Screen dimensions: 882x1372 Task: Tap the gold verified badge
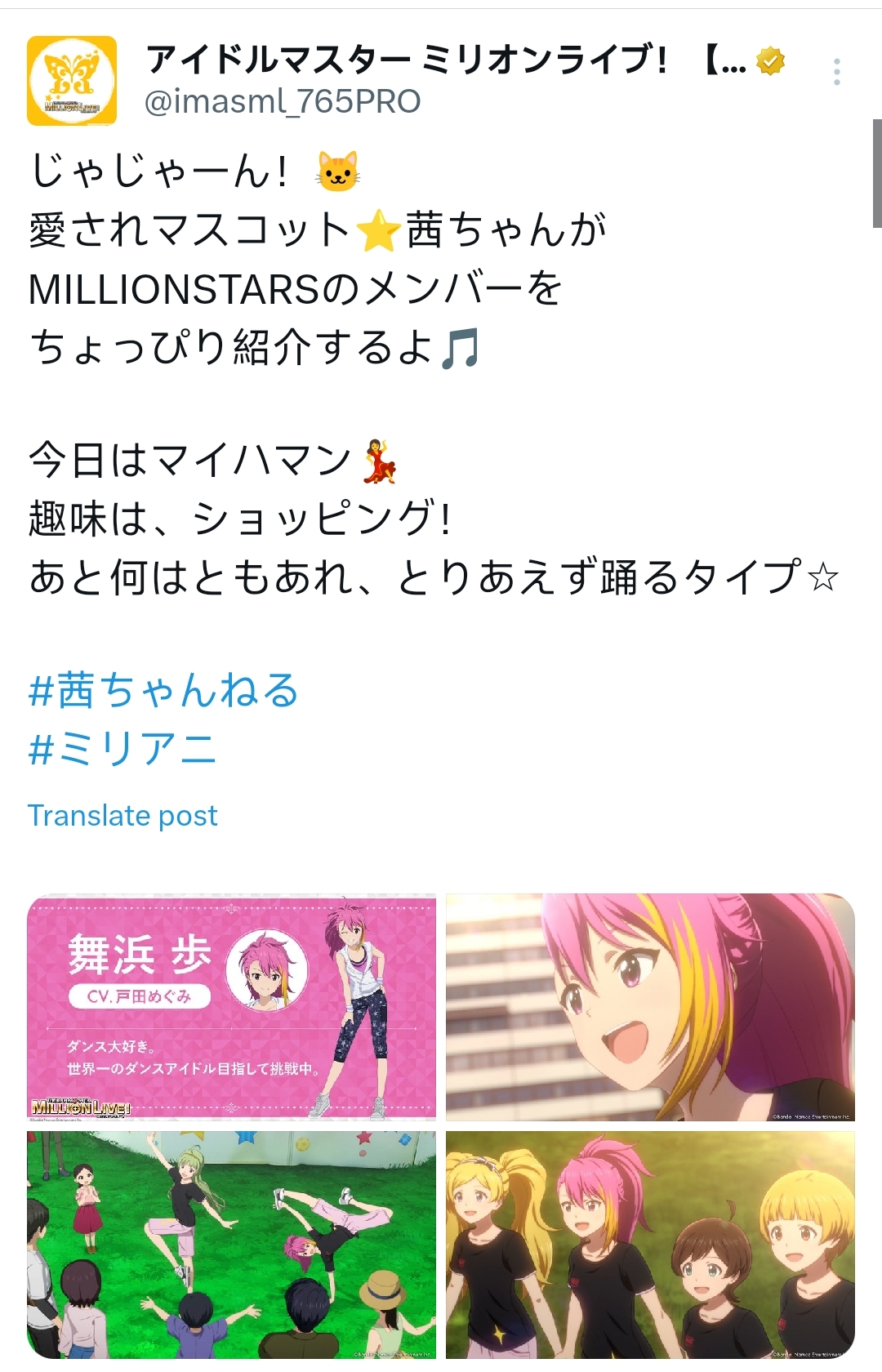pos(770,60)
